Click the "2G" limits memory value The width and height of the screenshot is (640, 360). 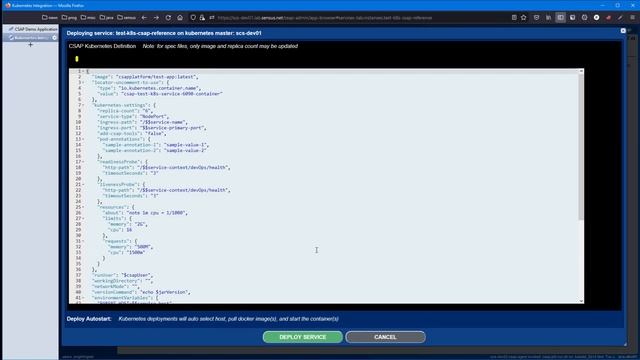click(x=140, y=224)
